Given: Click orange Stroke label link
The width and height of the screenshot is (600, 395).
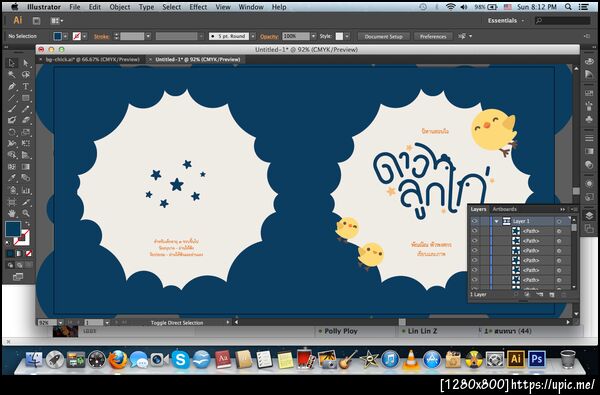Looking at the screenshot, I should click(101, 37).
